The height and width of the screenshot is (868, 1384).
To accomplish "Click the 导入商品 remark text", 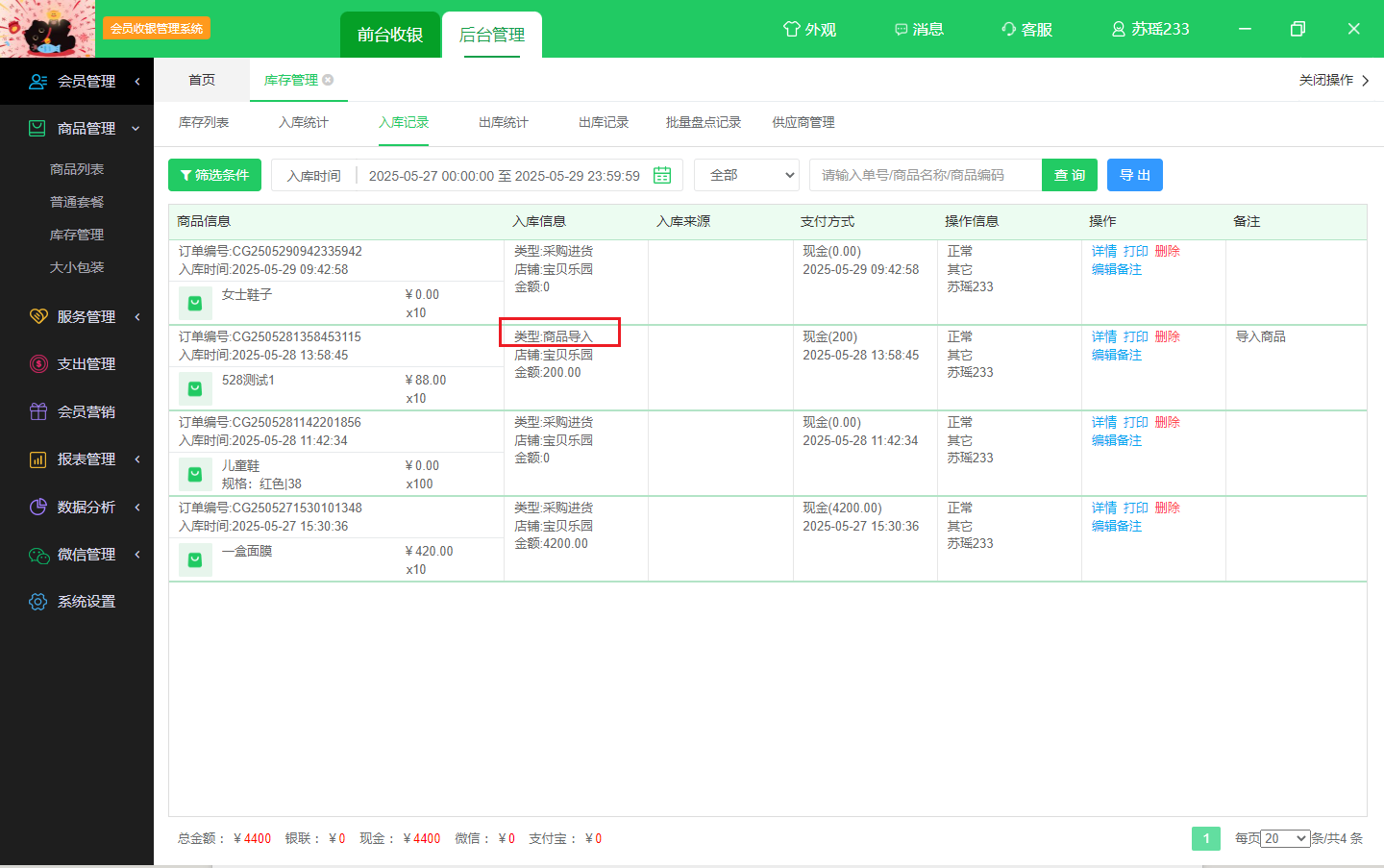I will tap(1261, 336).
